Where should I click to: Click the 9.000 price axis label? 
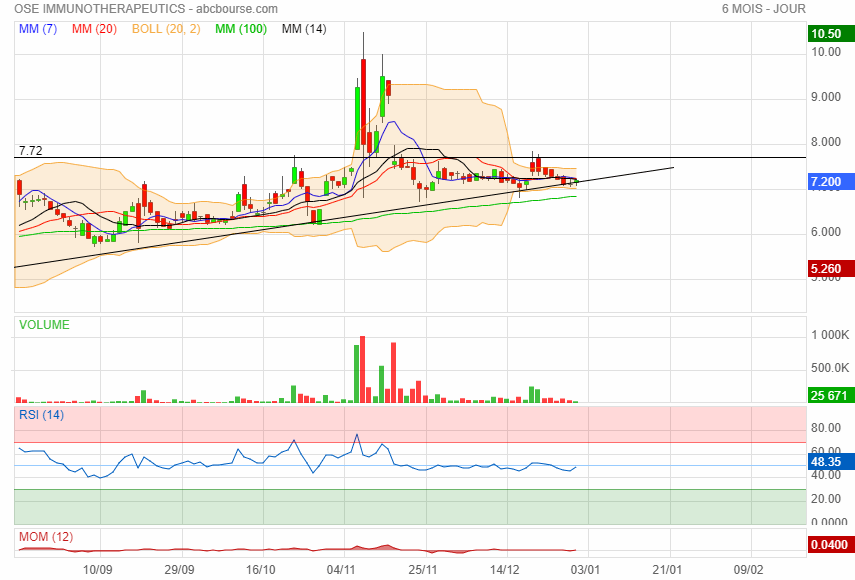826,97
